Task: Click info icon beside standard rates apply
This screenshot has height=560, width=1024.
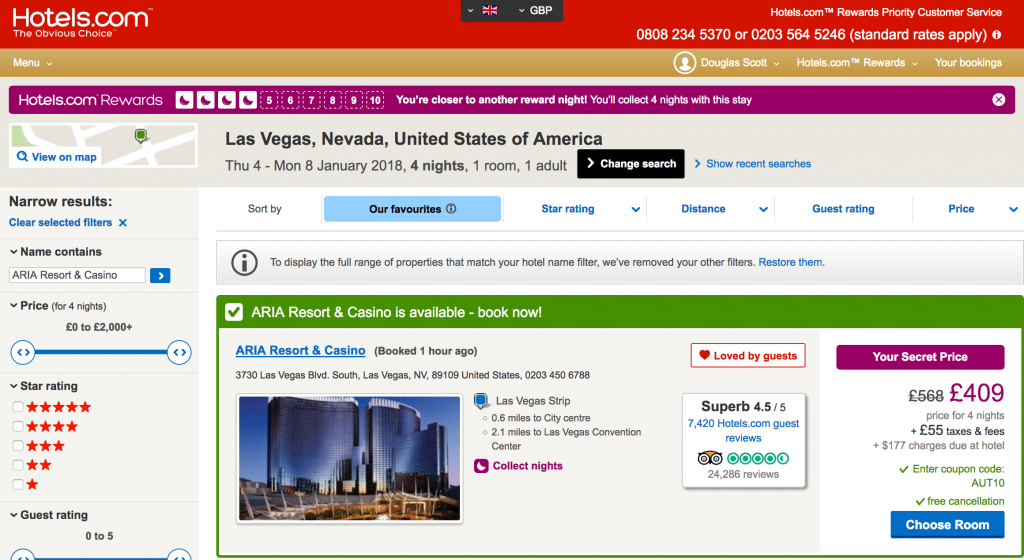Action: click(996, 35)
